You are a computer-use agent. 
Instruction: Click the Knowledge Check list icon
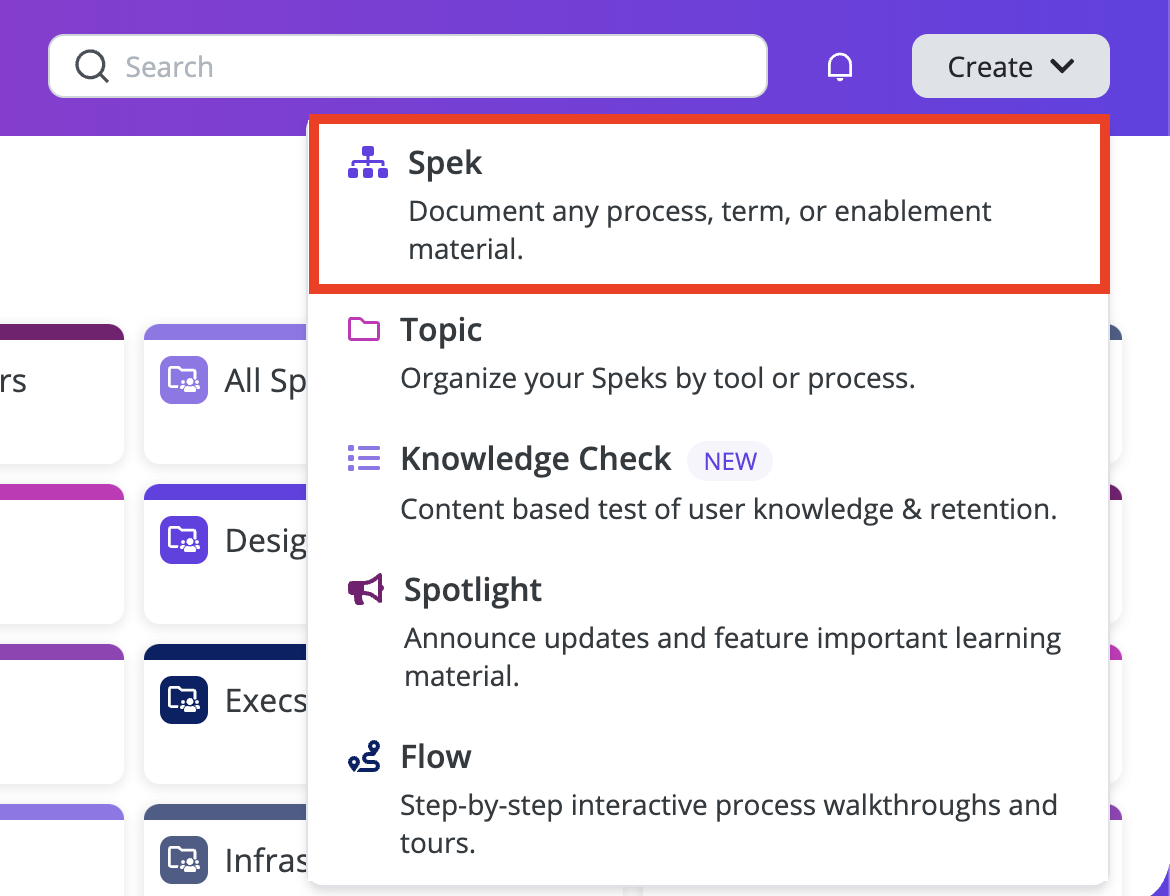[x=364, y=458]
